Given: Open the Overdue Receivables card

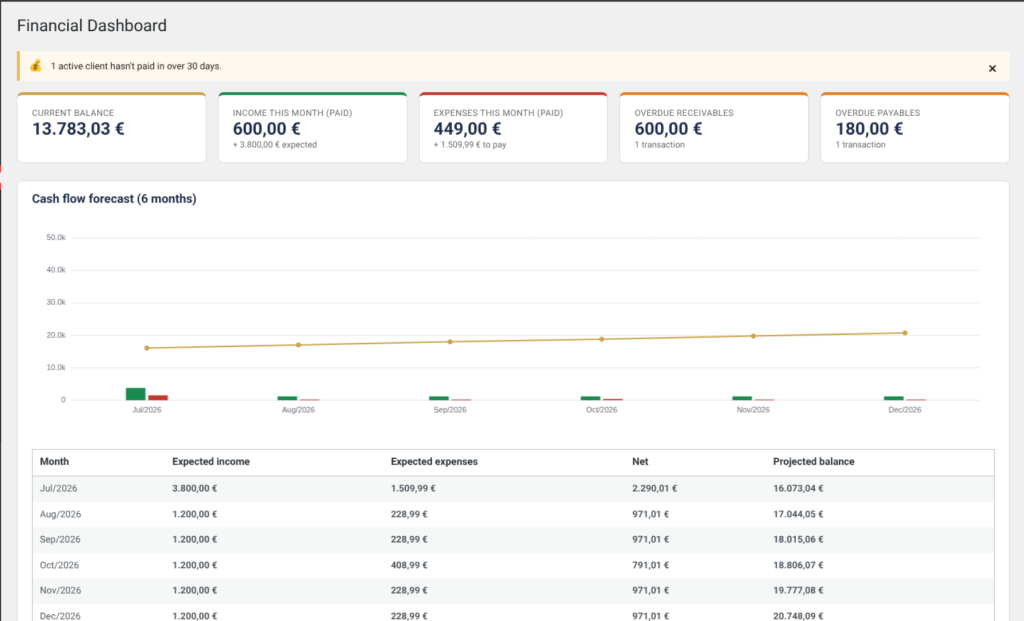Looking at the screenshot, I should click(x=714, y=127).
